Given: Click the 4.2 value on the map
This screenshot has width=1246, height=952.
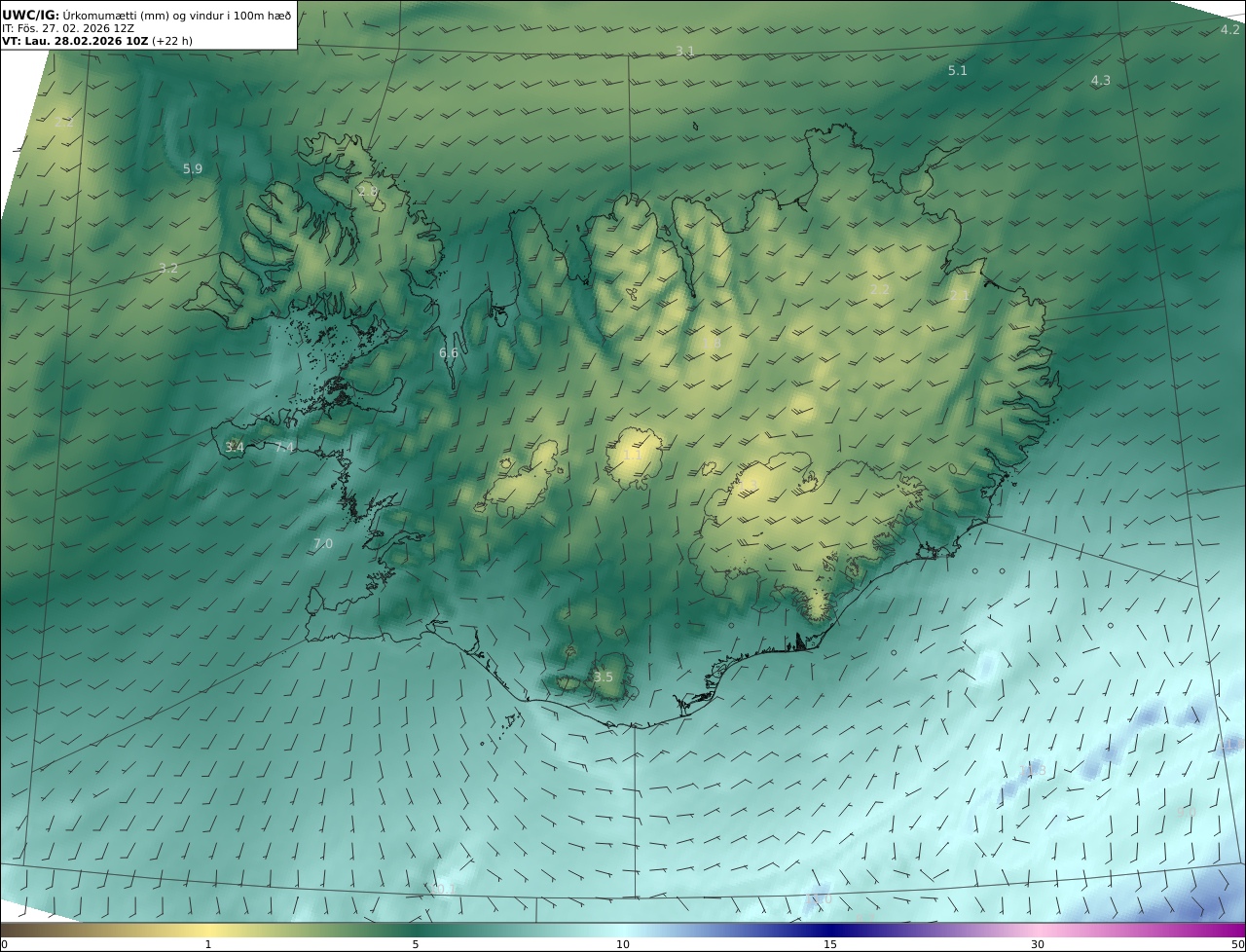Looking at the screenshot, I should (1230, 30).
